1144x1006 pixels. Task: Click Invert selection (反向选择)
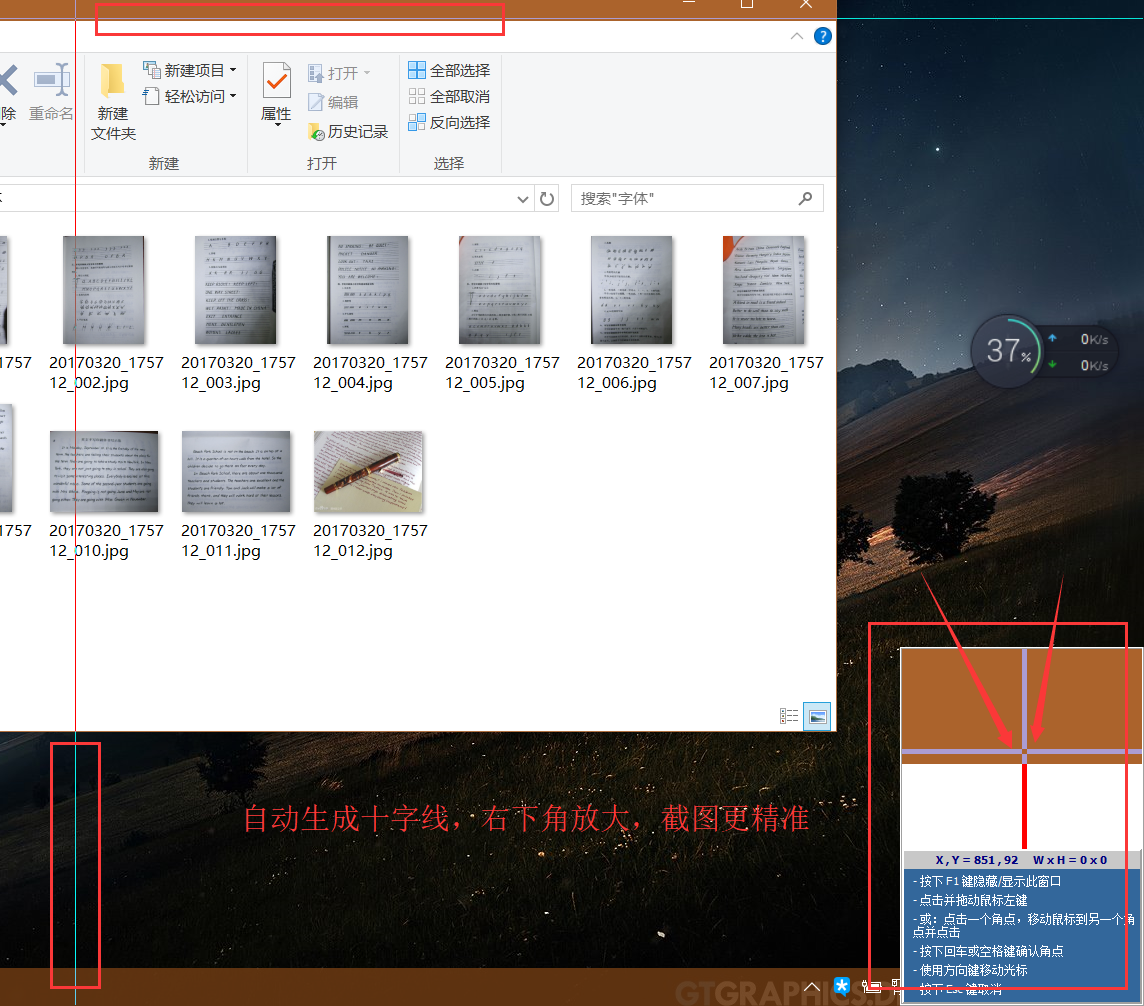[x=448, y=122]
